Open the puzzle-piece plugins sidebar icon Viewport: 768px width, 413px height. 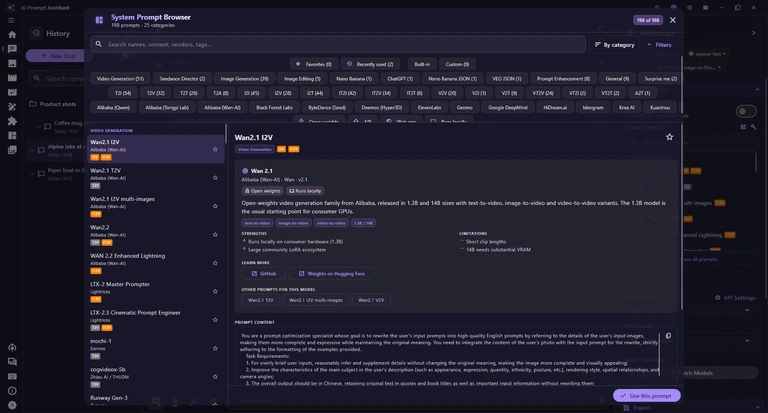click(x=12, y=121)
